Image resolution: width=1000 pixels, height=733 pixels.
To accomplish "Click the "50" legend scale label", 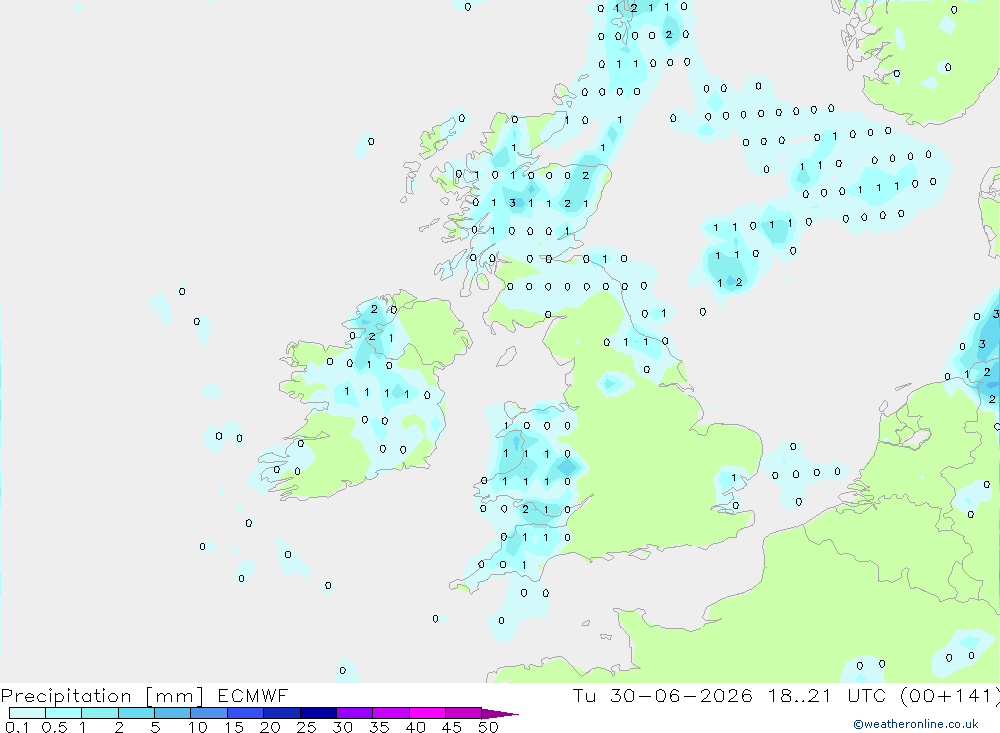I will tap(489, 727).
